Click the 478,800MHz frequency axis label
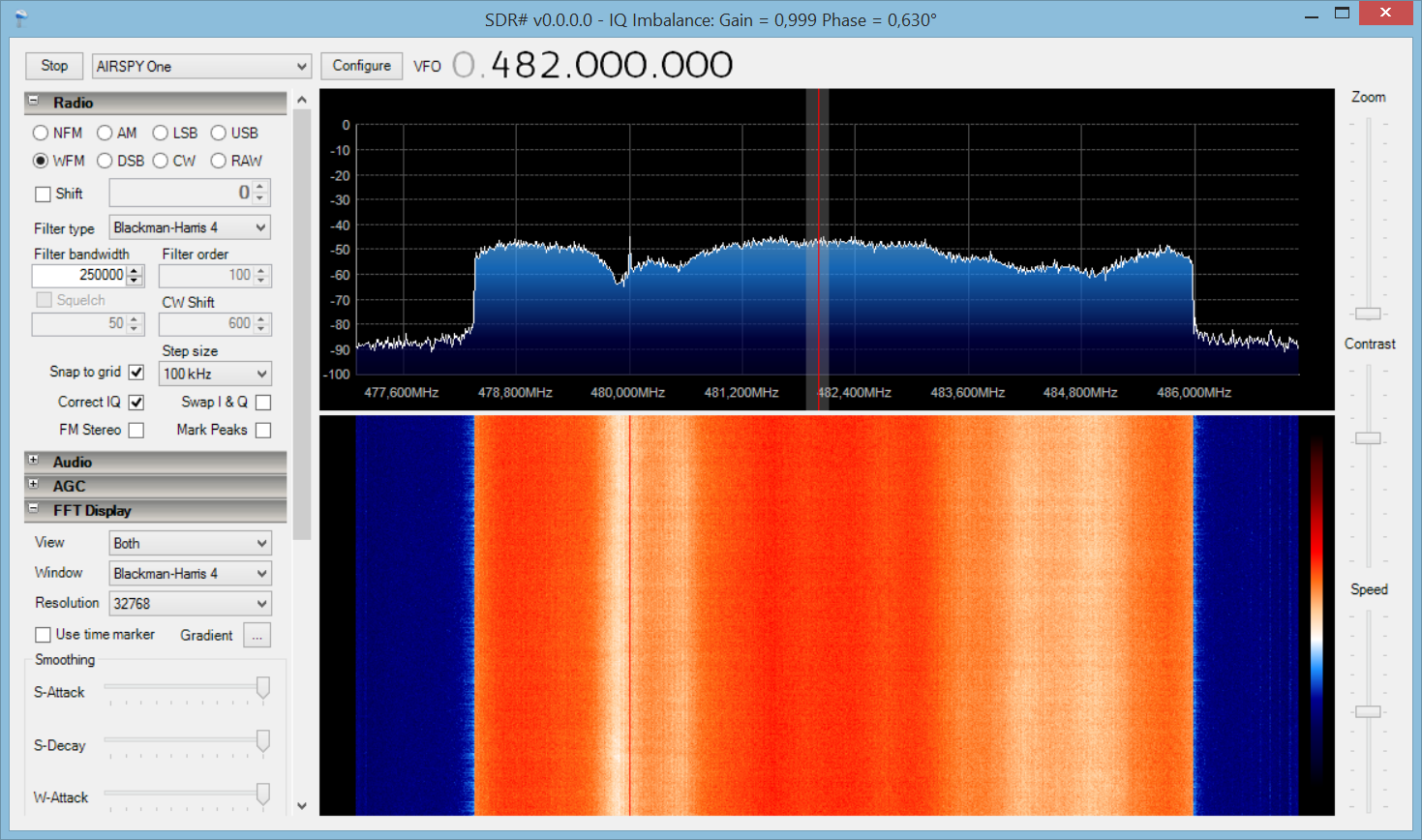The width and height of the screenshot is (1422, 840). tap(515, 393)
